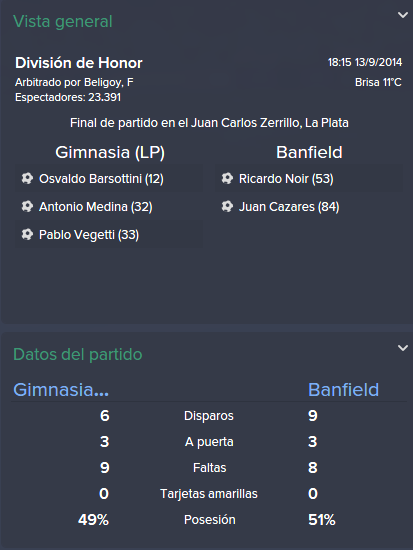Collapse the Datos del partido chevron
413x550 pixels.
[x=402, y=348]
